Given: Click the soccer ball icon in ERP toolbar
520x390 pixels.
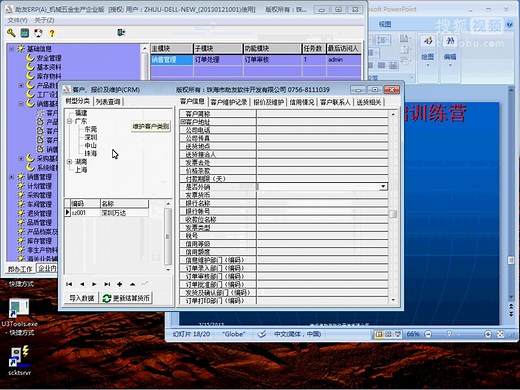Looking at the screenshot, I should 38,33.
